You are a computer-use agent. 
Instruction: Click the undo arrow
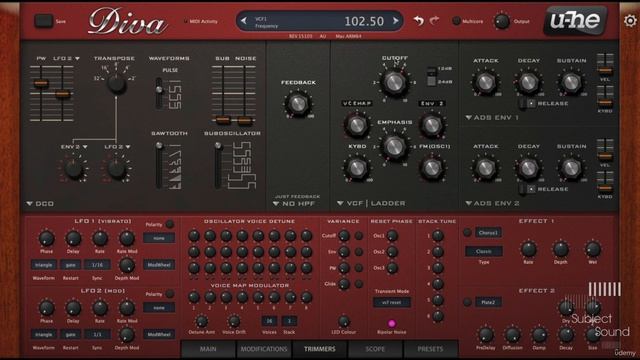pyautogui.click(x=418, y=20)
